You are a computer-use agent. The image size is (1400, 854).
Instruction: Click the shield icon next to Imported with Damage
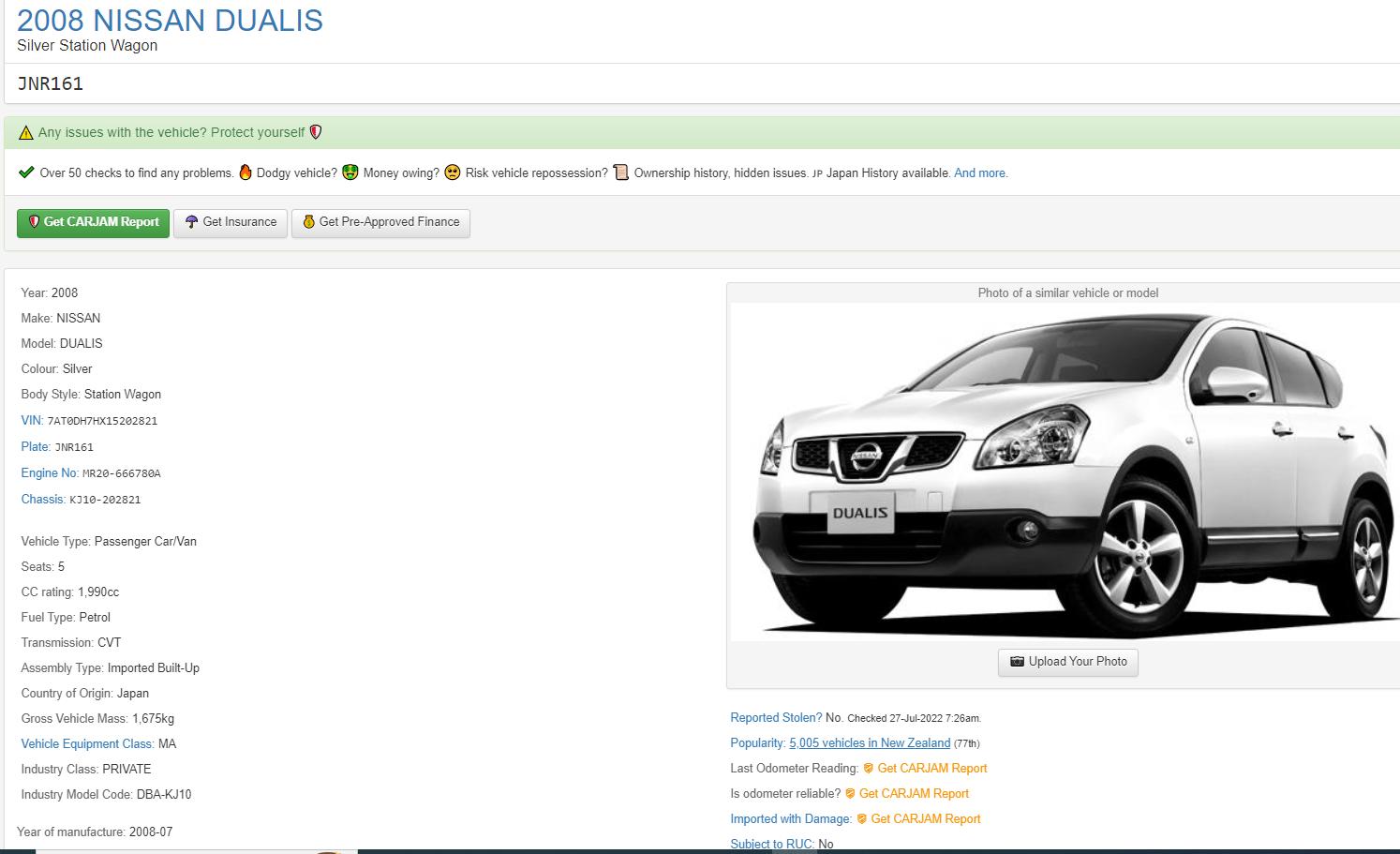pyautogui.click(x=862, y=819)
